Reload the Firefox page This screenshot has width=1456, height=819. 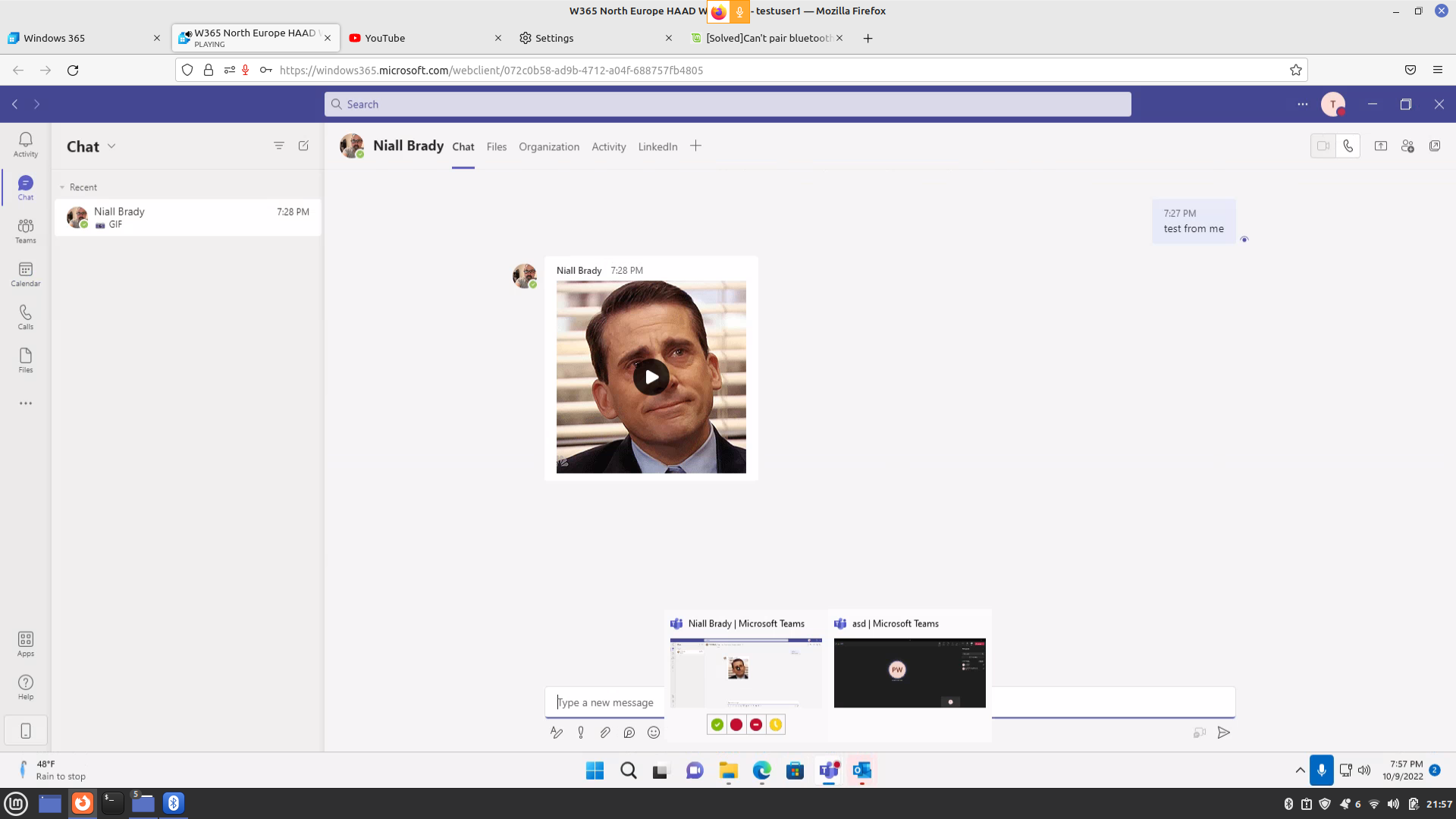[x=73, y=70]
